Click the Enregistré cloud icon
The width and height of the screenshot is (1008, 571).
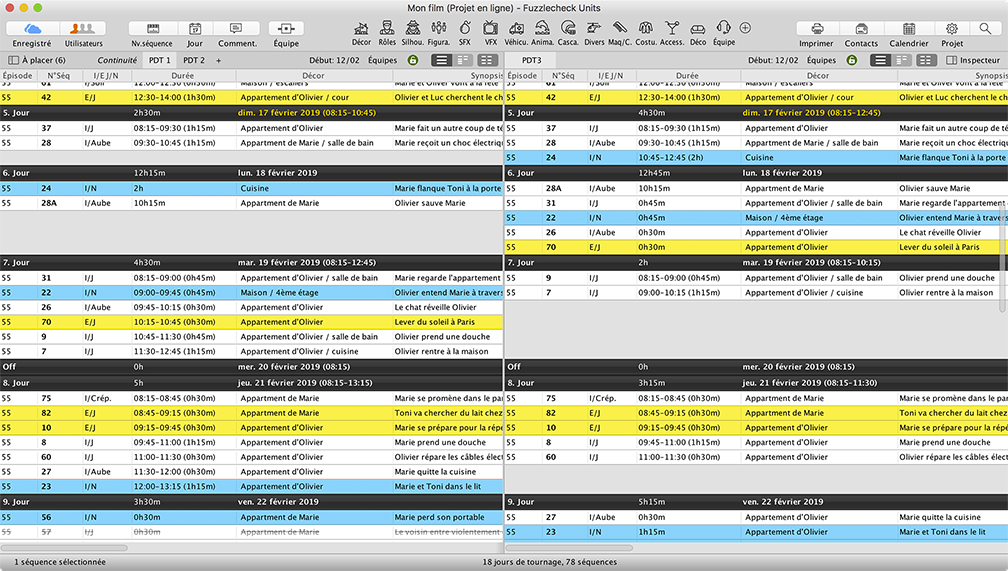point(32,28)
